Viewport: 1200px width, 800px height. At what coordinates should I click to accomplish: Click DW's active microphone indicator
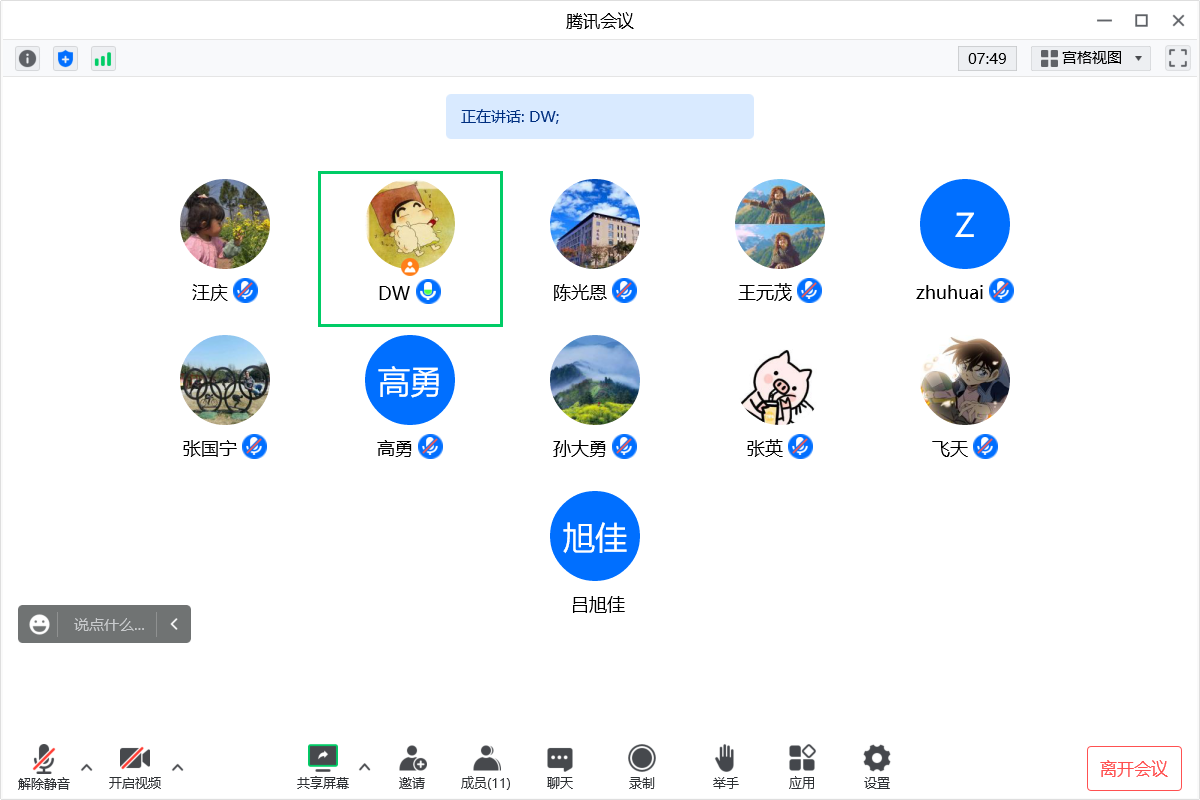click(x=428, y=292)
